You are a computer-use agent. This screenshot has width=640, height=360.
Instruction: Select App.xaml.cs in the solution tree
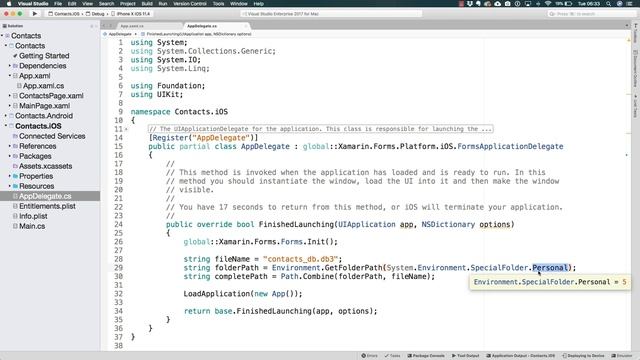[43, 86]
